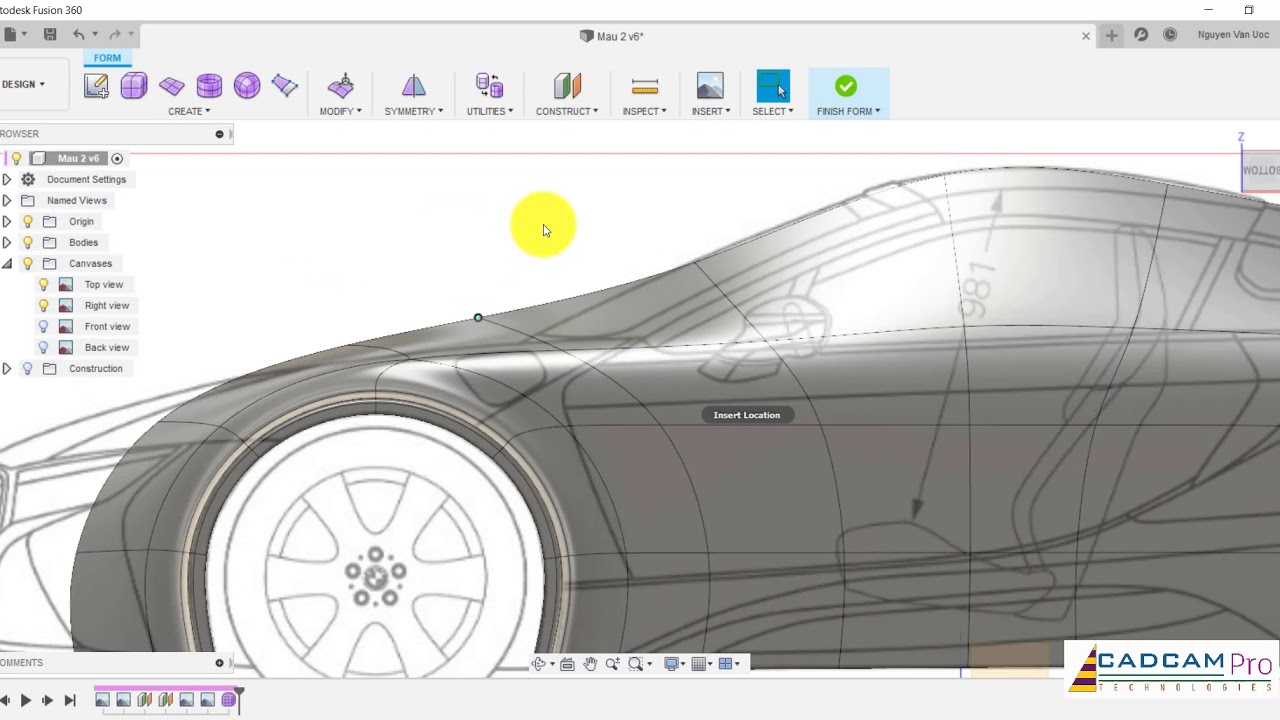The height and width of the screenshot is (720, 1280).
Task: Click the Undo arrow
Action: coord(79,34)
